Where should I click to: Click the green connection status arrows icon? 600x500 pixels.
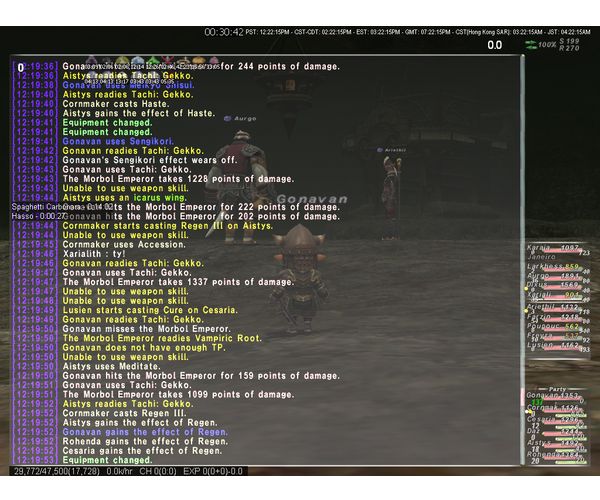531,45
